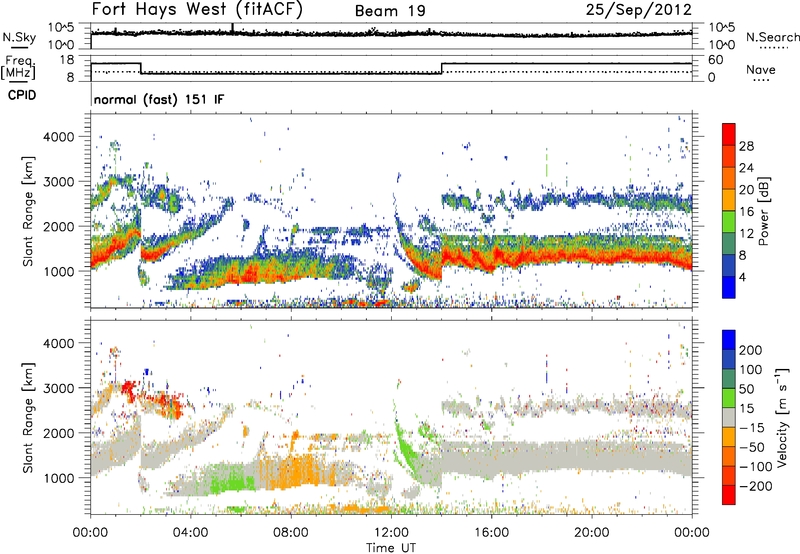Screen dimensions: 800x554
Task: Click the gray segment of velocity colorbar
Action: 729,417
